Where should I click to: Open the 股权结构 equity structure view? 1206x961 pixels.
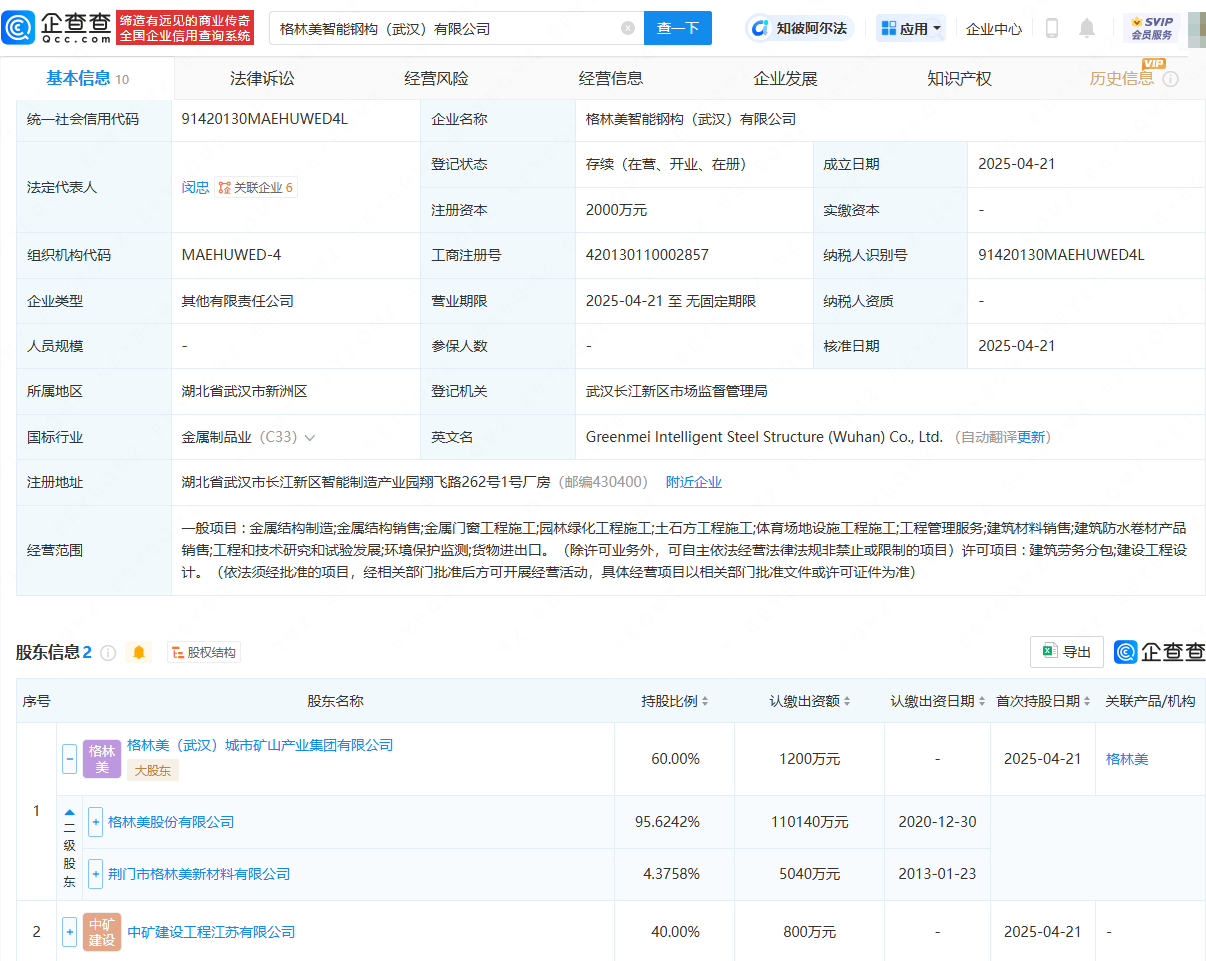click(204, 653)
